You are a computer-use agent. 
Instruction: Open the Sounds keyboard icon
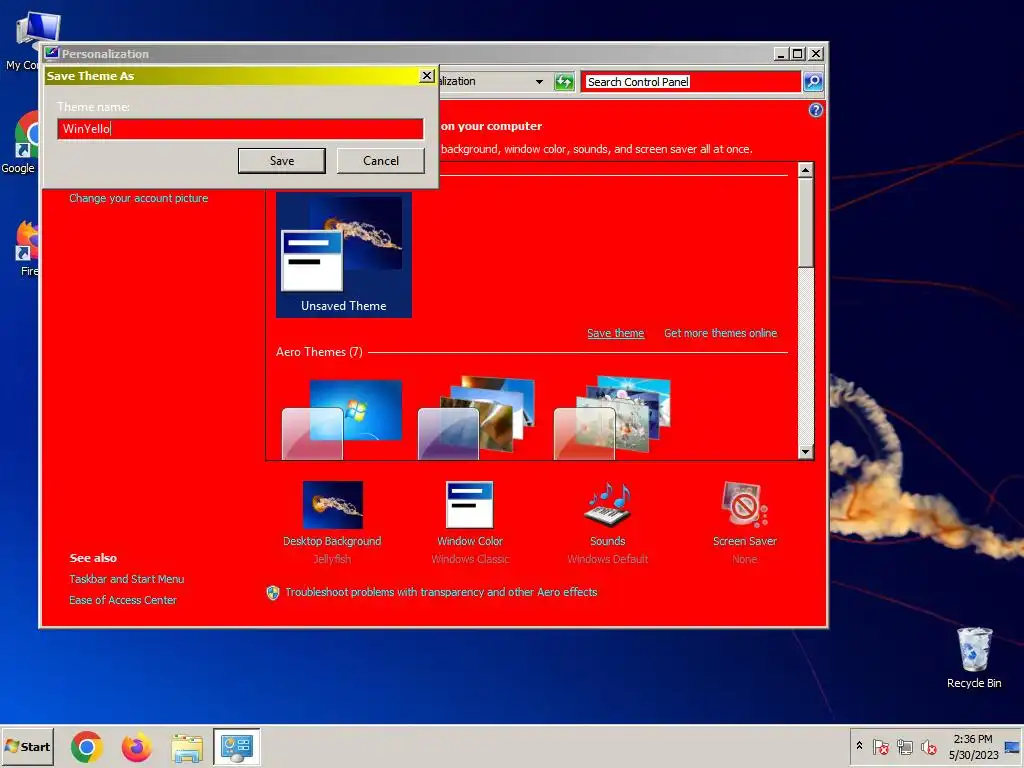(x=607, y=505)
